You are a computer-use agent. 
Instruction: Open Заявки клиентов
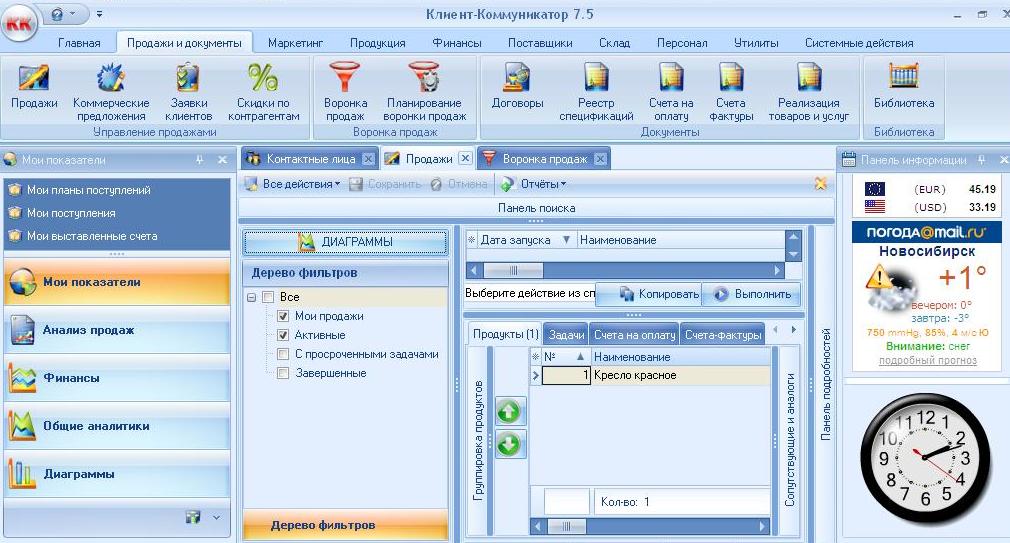(x=188, y=91)
